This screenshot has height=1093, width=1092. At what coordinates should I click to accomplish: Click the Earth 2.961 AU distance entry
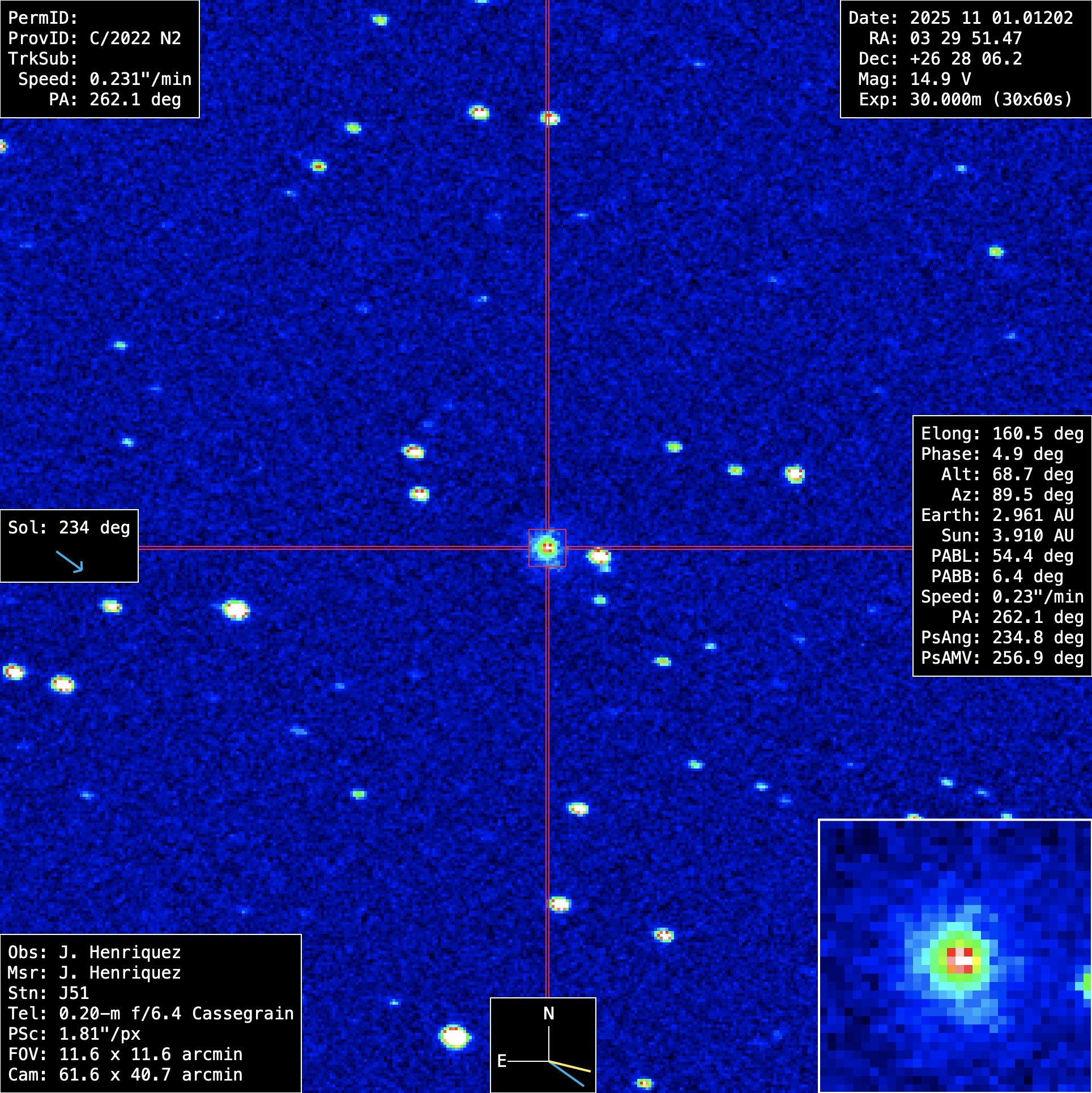[x=997, y=515]
